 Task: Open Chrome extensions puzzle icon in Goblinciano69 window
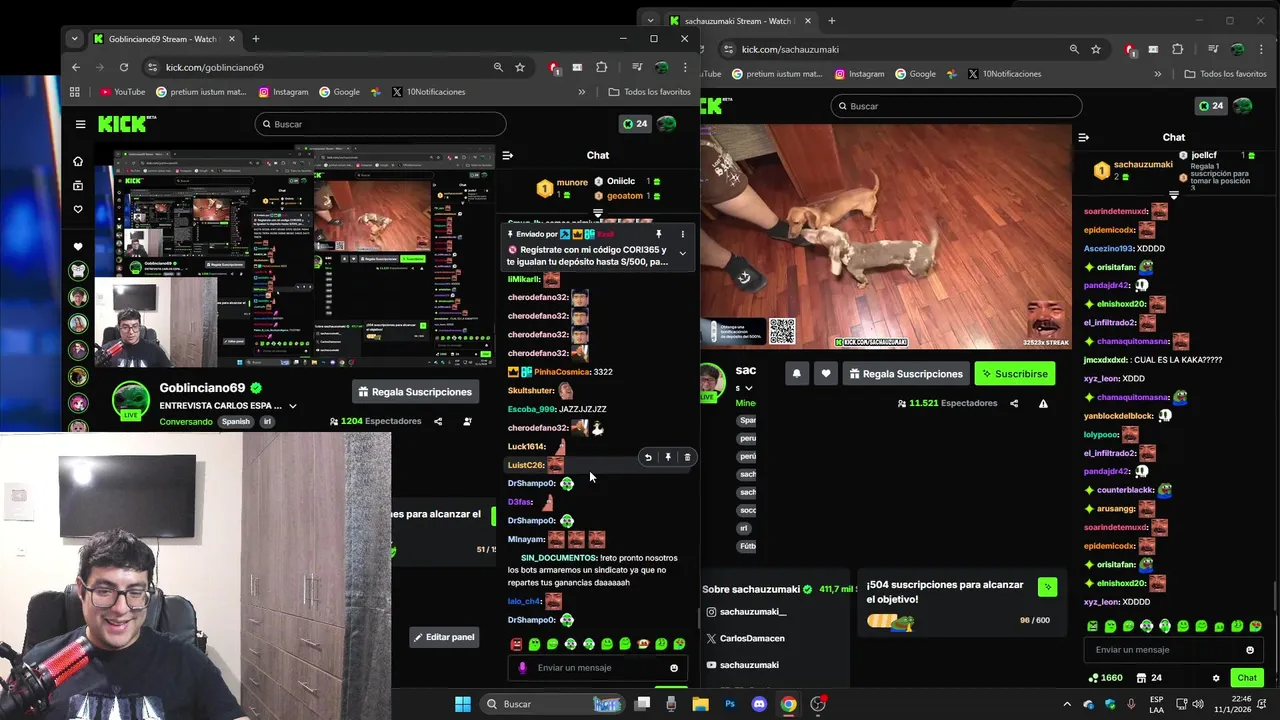pyautogui.click(x=601, y=67)
